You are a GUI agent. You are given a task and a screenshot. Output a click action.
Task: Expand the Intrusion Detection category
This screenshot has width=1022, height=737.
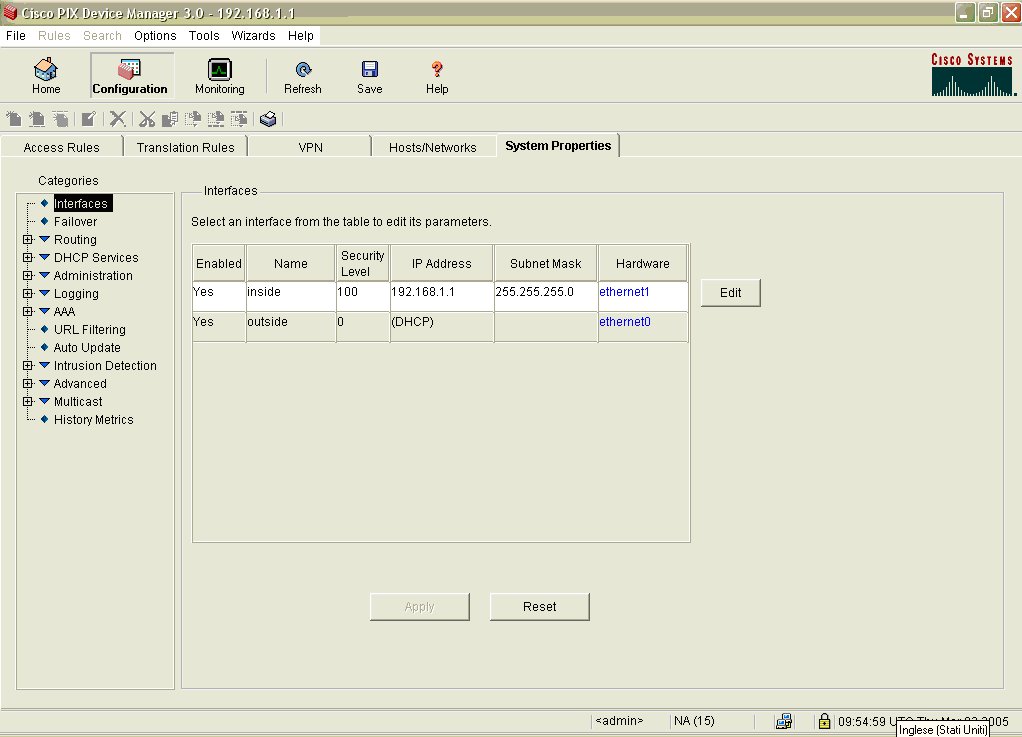[x=28, y=366]
